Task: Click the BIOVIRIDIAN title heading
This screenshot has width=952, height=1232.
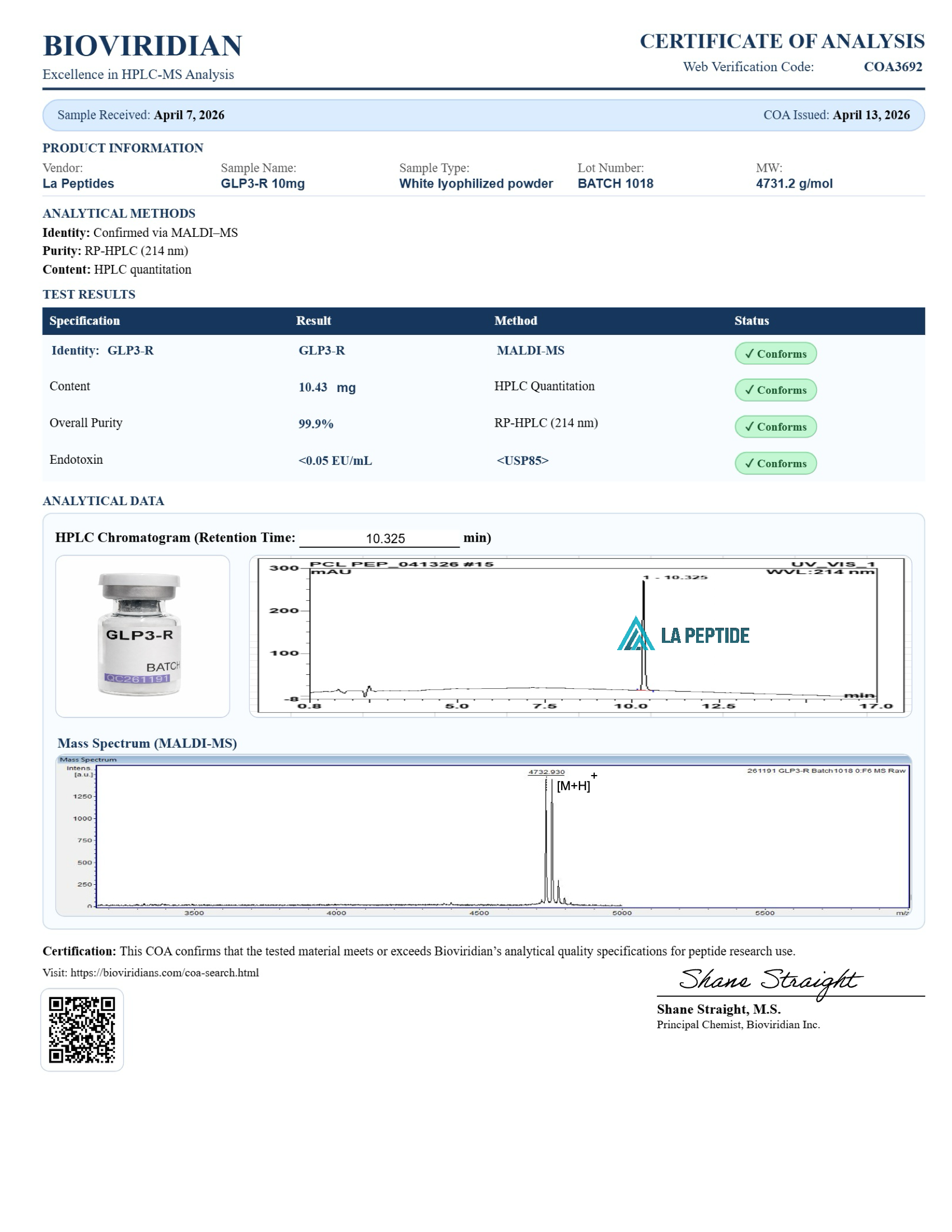Action: (x=142, y=46)
